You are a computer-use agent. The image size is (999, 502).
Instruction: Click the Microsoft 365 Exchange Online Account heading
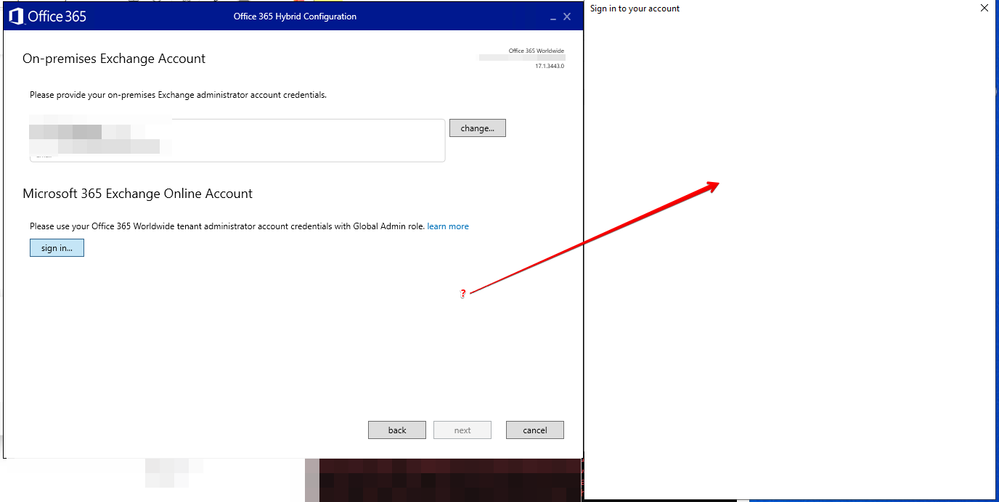point(138,193)
